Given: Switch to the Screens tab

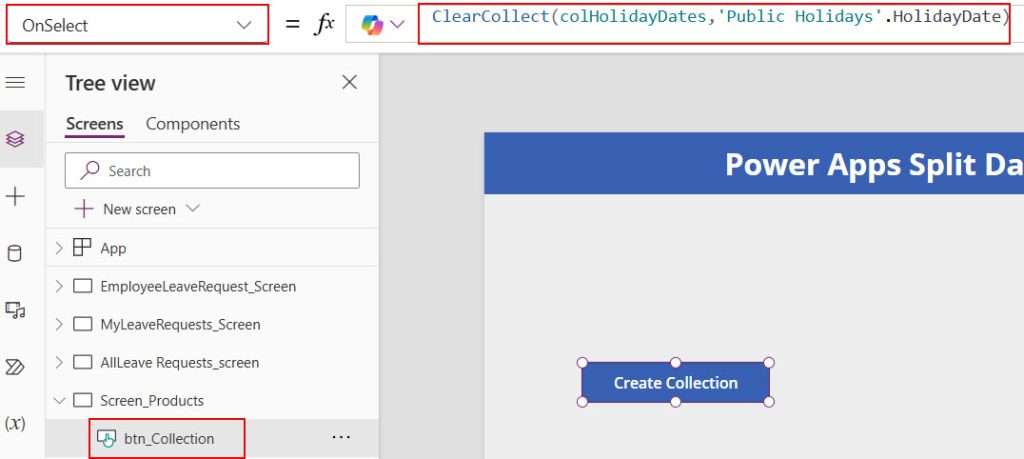Looking at the screenshot, I should [95, 124].
